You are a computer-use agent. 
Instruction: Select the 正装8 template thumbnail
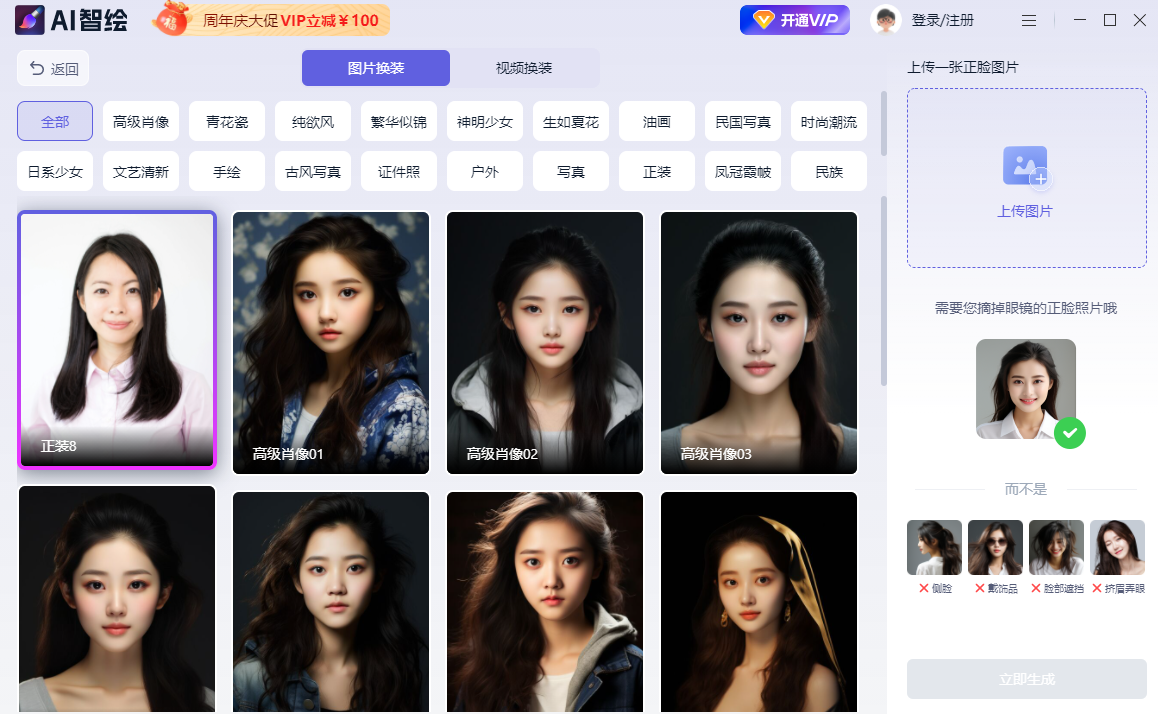117,340
